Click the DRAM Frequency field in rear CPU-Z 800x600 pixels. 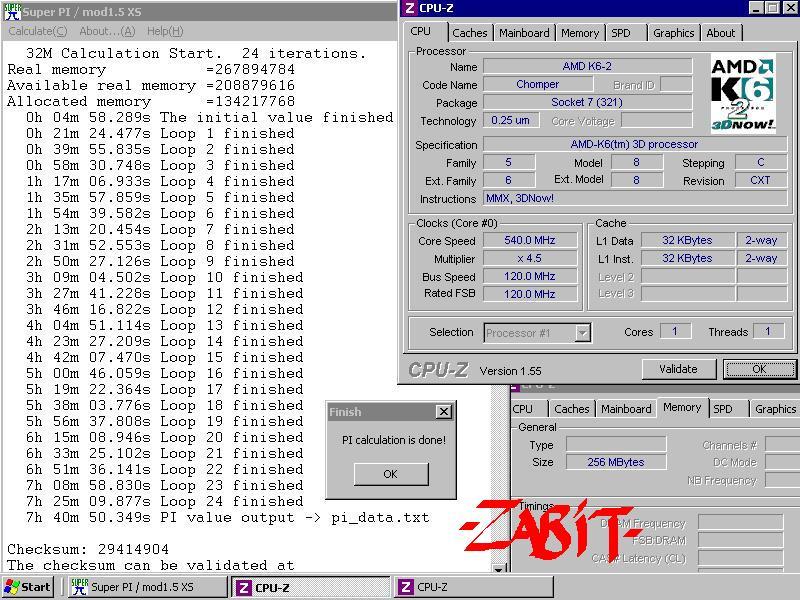click(740, 522)
